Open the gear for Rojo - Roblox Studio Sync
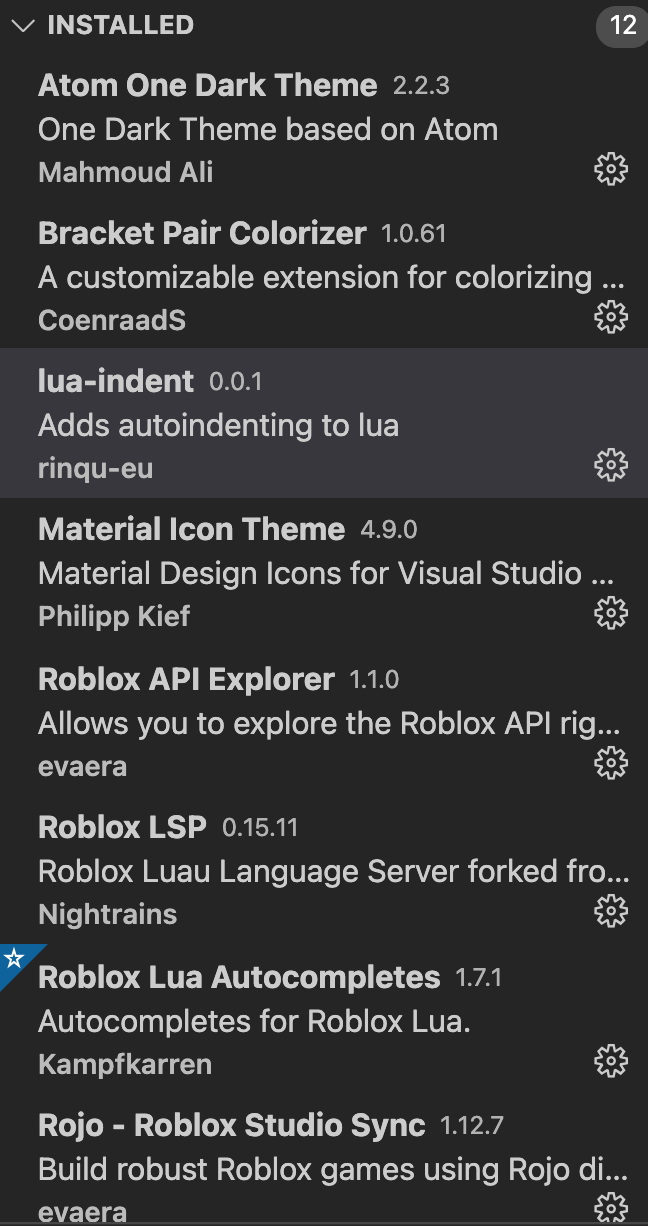Viewport: 648px width, 1226px height. [x=611, y=1208]
